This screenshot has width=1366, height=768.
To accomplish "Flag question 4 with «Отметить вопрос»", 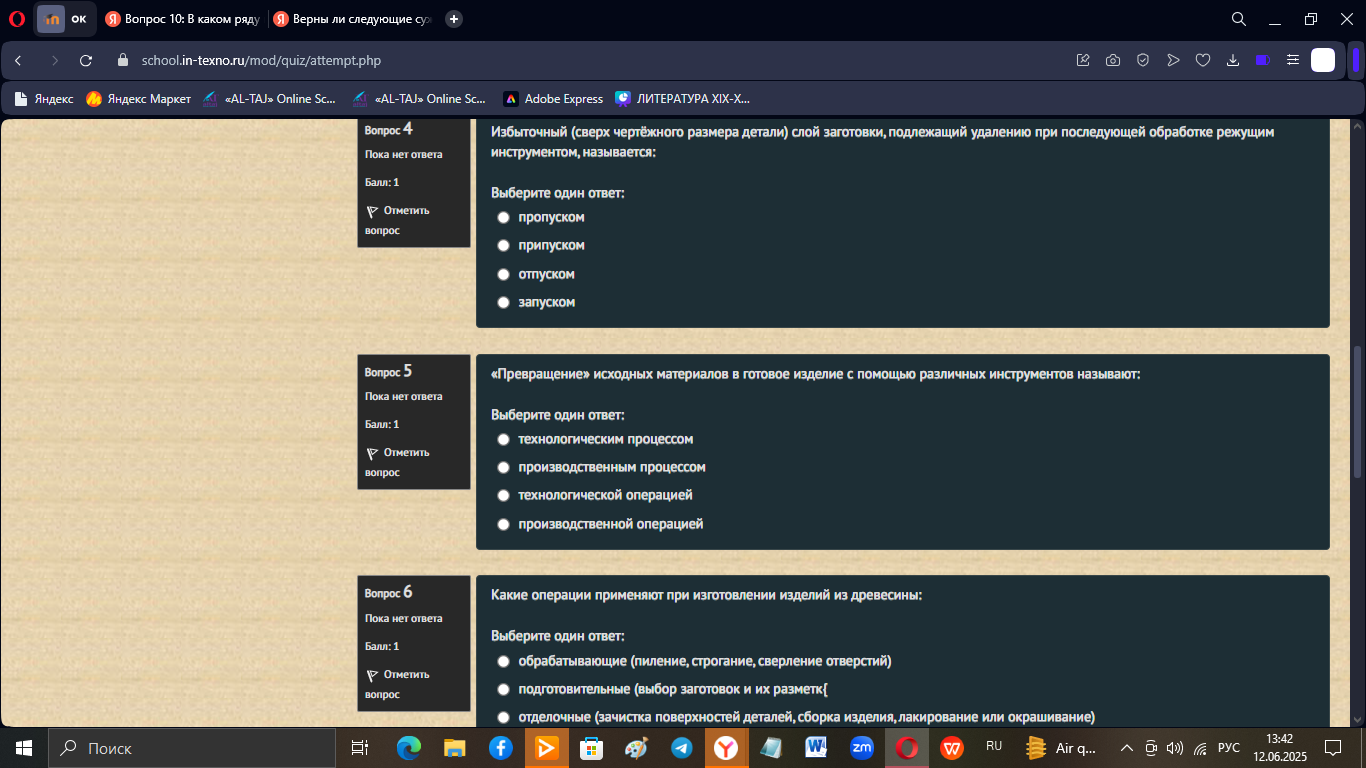I will click(x=397, y=220).
